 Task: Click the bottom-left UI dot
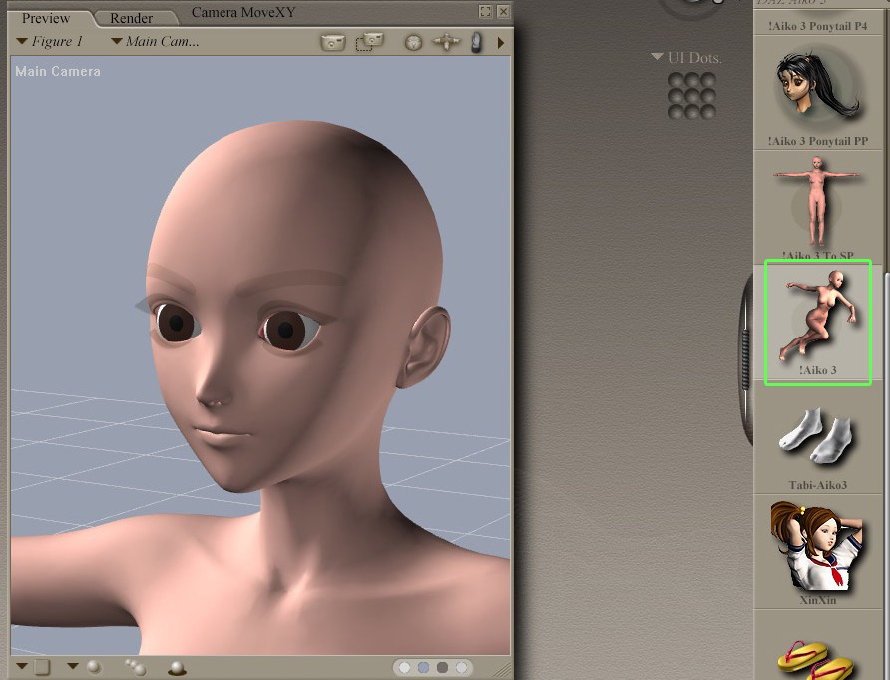coord(675,112)
